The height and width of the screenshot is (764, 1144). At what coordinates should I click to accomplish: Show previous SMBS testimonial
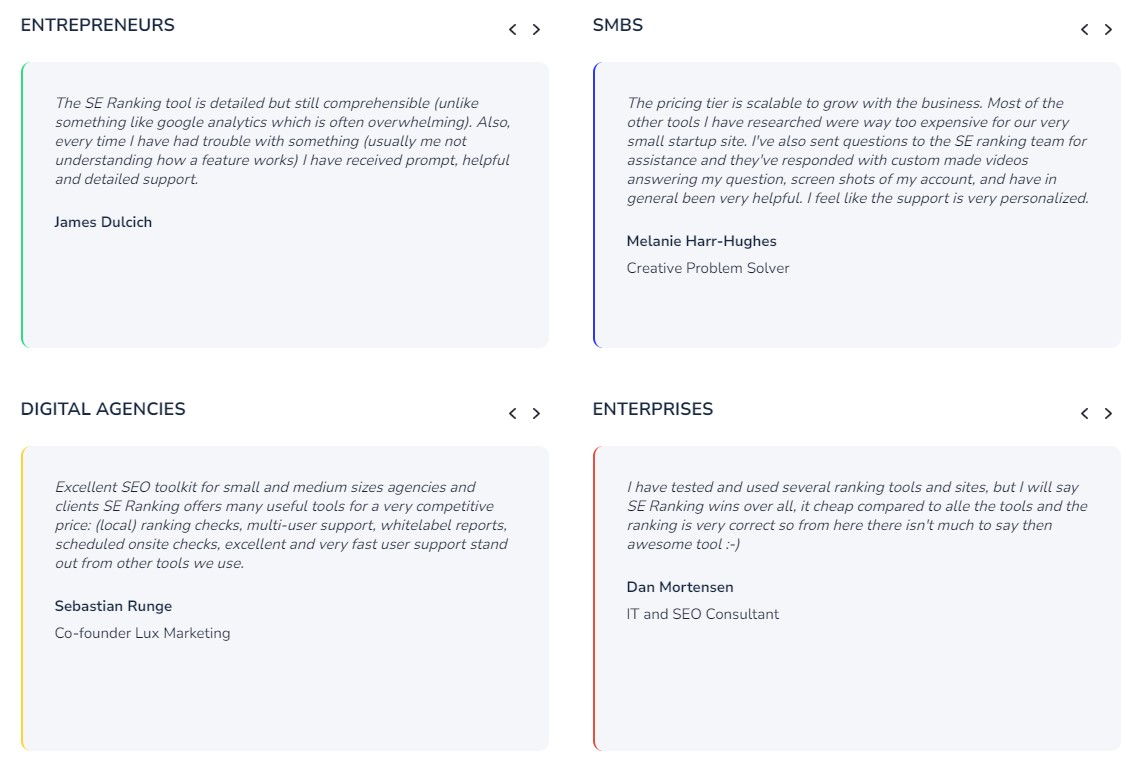1085,29
